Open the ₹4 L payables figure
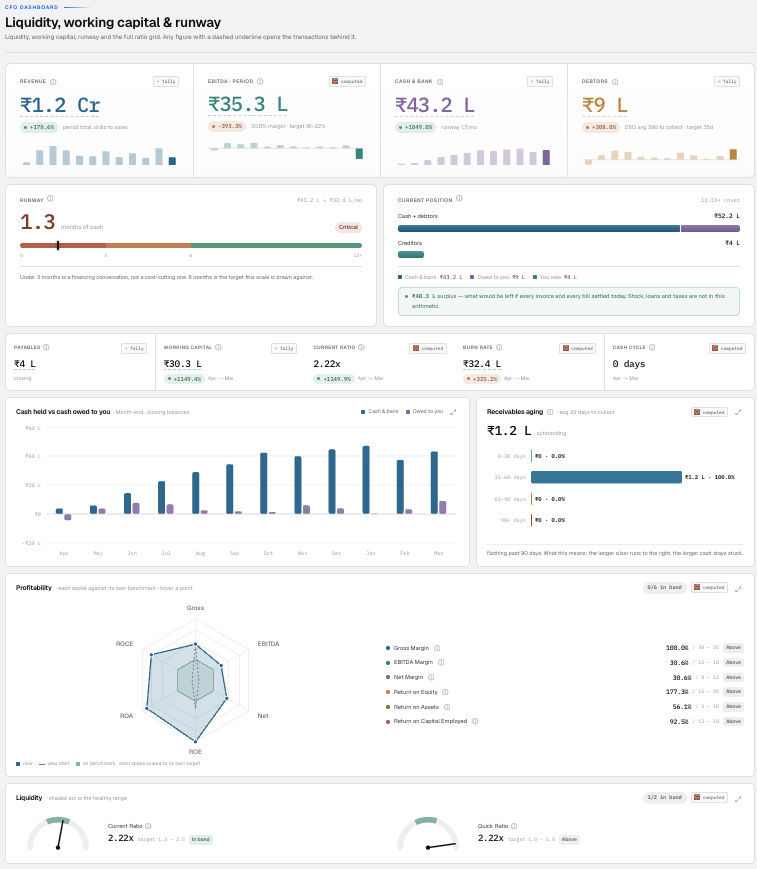The height and width of the screenshot is (869, 757). pos(25,364)
